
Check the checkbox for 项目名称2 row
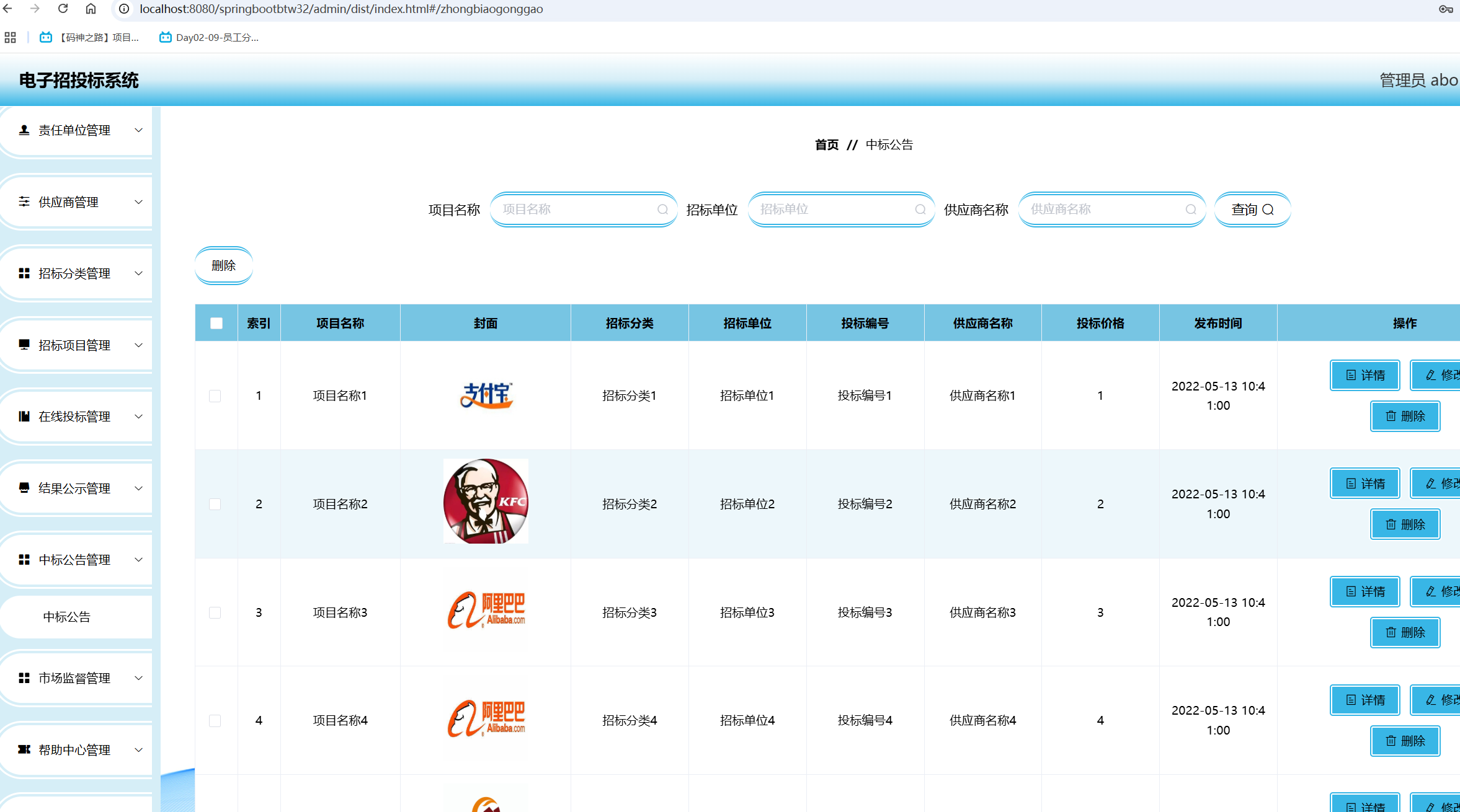[x=215, y=504]
